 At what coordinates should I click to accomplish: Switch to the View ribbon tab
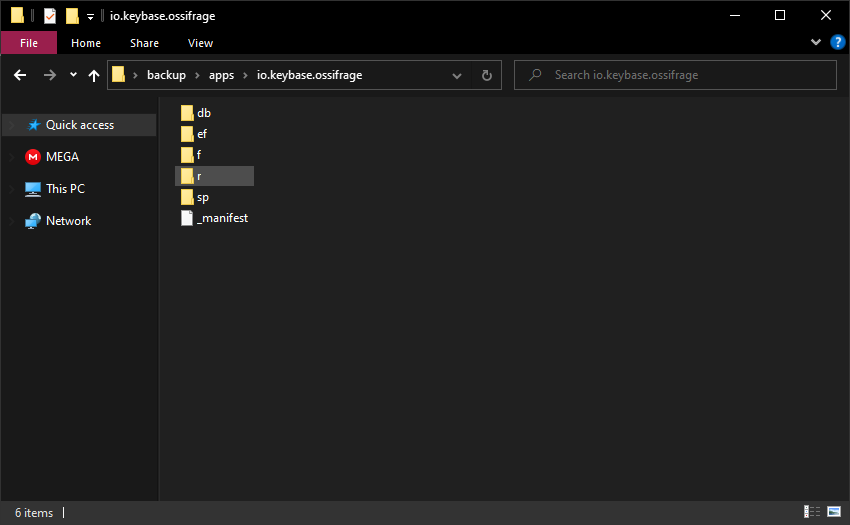click(x=200, y=43)
